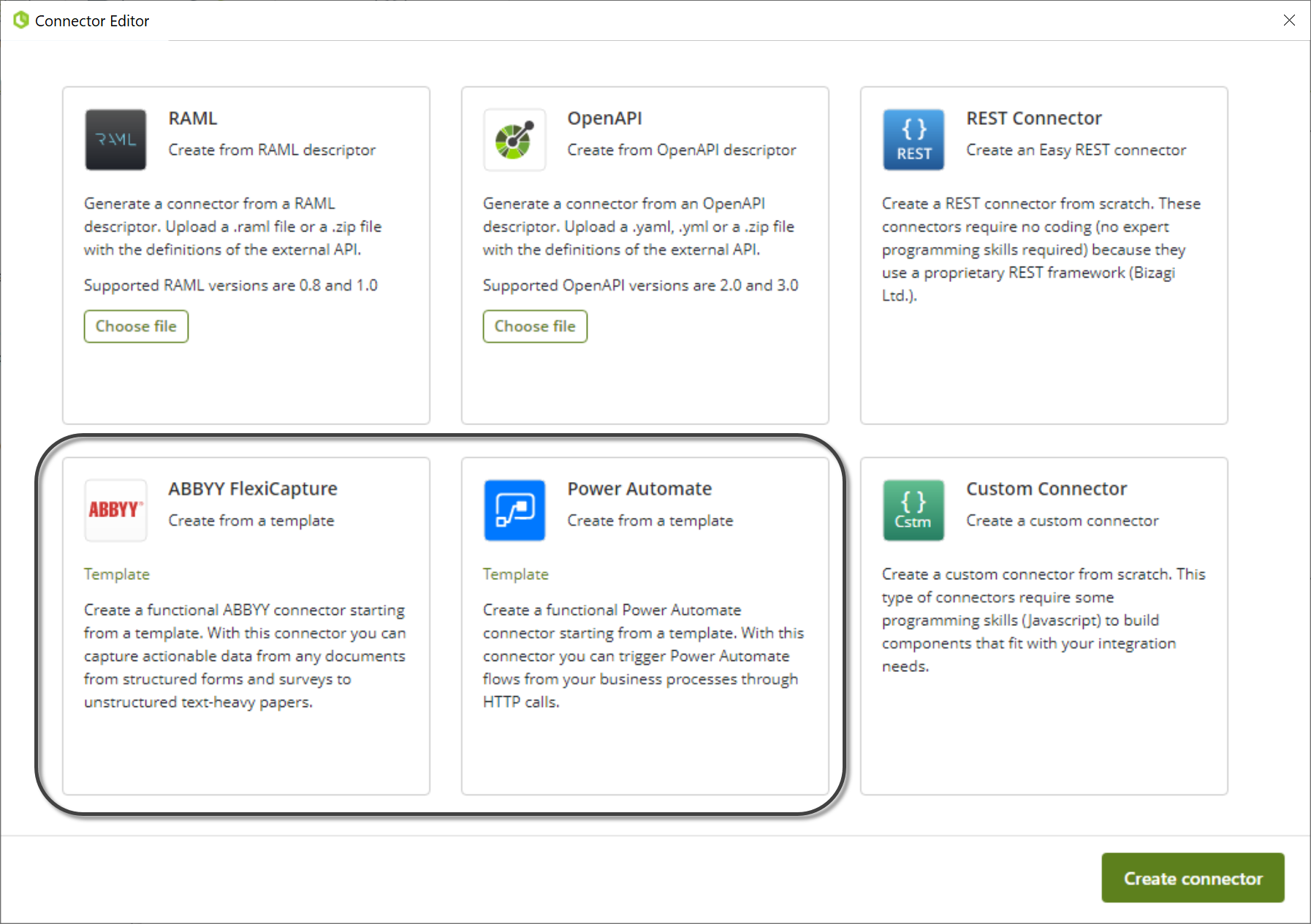Select the RAML card title
The height and width of the screenshot is (924, 1311).
click(193, 118)
